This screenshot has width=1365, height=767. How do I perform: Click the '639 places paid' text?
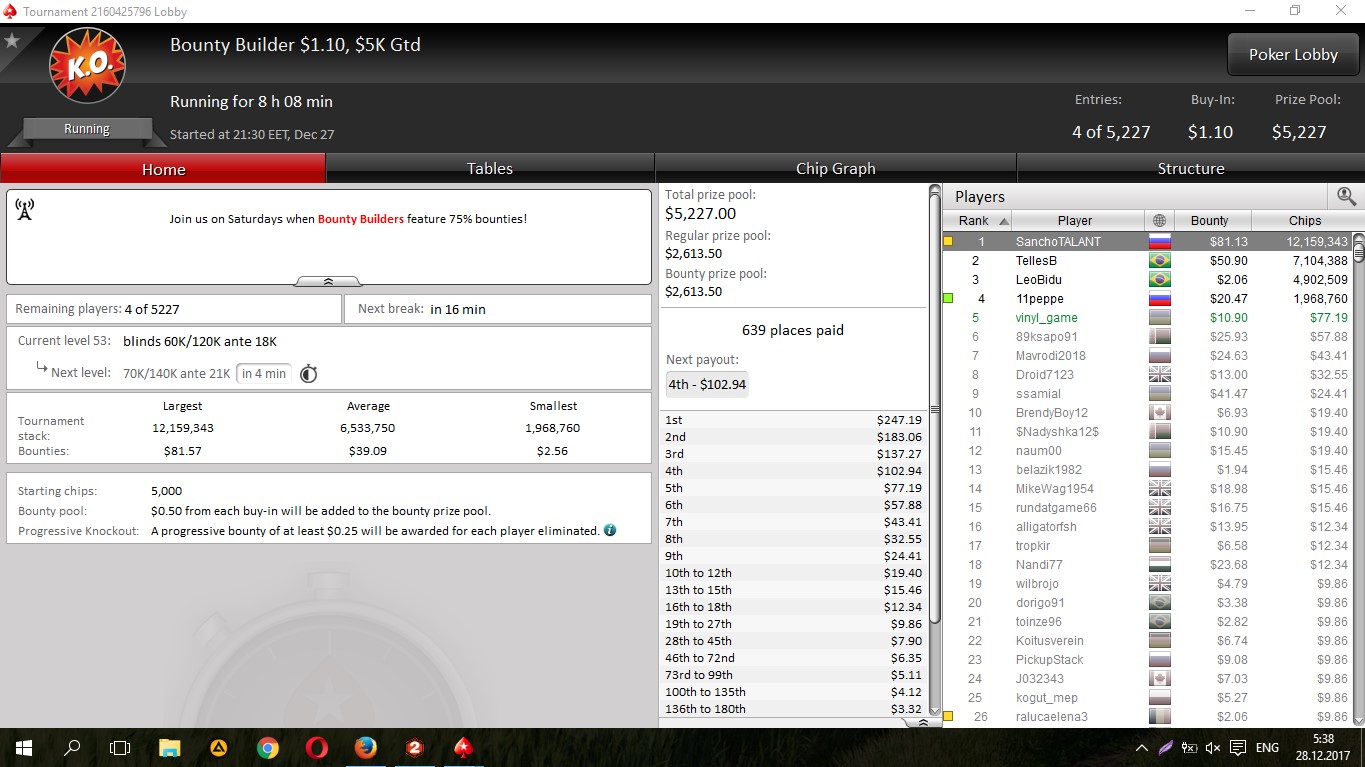pos(792,330)
